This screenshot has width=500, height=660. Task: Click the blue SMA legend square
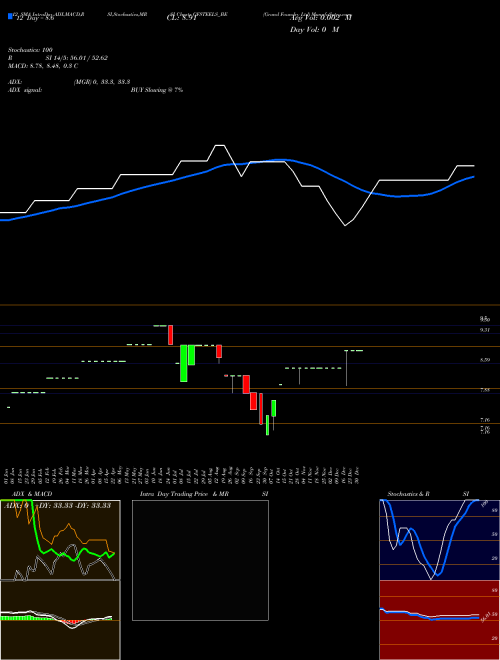tap(10, 17)
